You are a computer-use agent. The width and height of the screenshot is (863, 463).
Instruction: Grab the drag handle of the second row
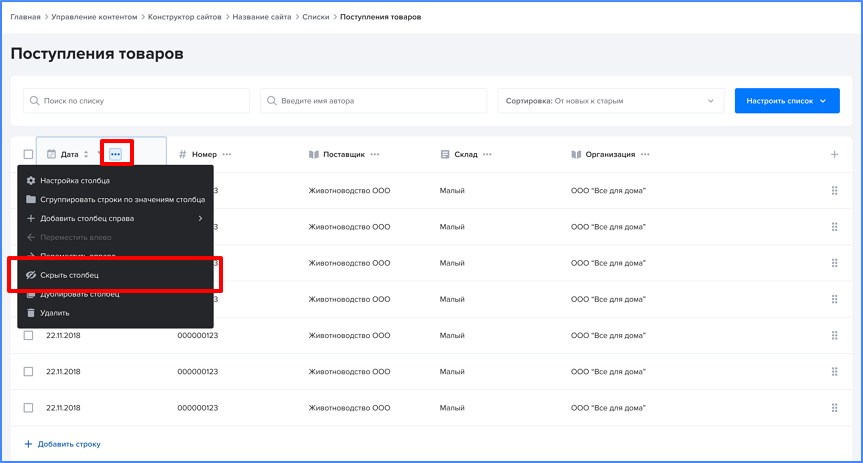coord(834,227)
